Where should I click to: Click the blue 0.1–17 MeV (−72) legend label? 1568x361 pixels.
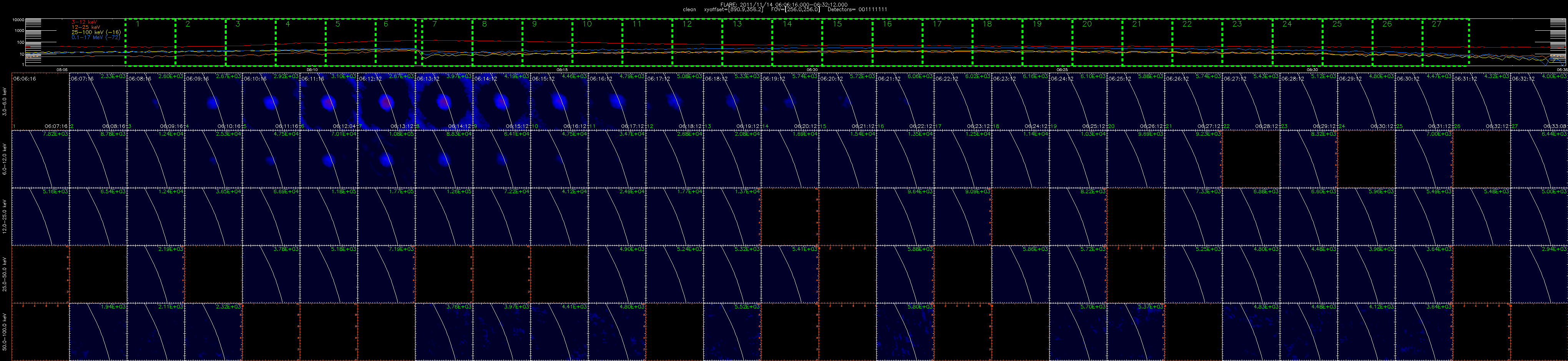click(96, 37)
